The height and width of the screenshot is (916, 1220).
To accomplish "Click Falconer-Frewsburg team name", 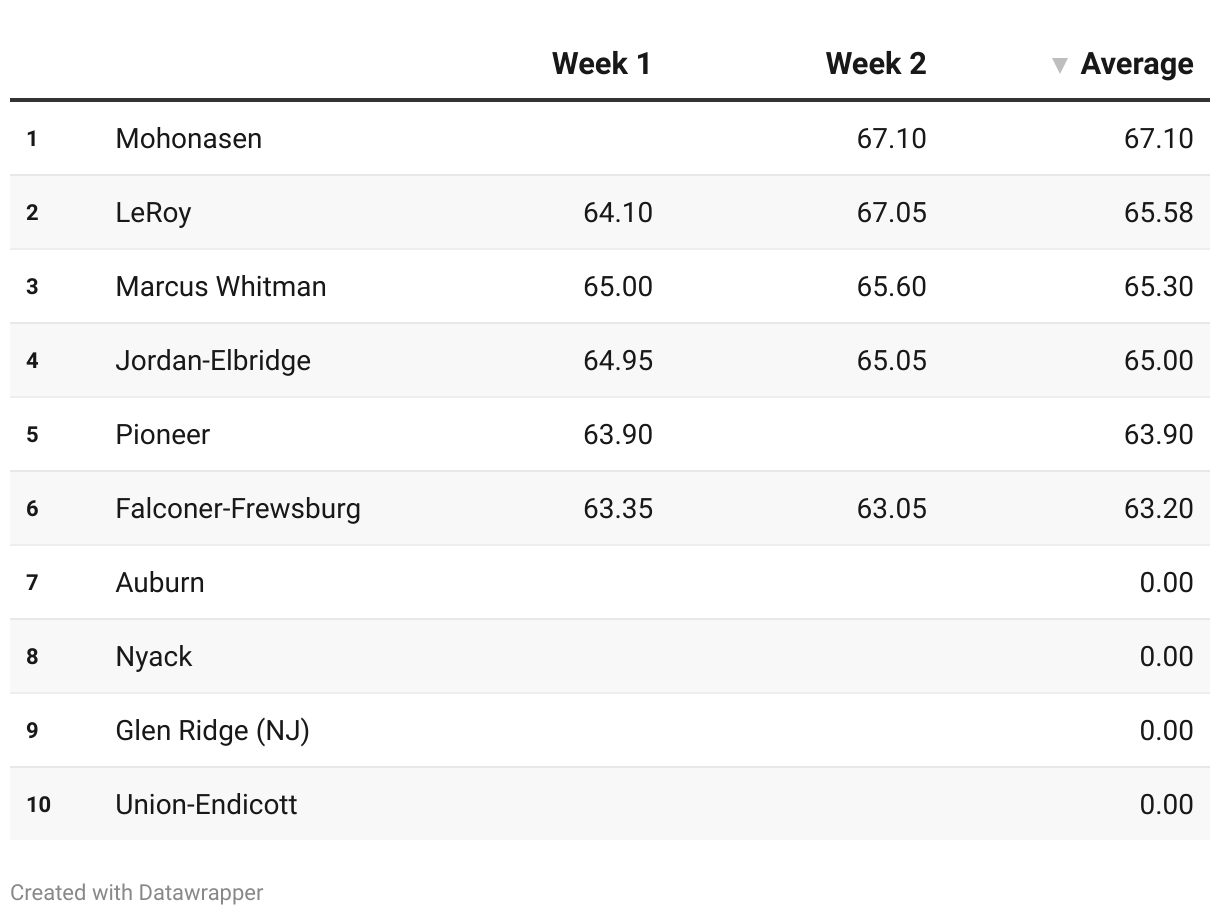I will coord(238,508).
